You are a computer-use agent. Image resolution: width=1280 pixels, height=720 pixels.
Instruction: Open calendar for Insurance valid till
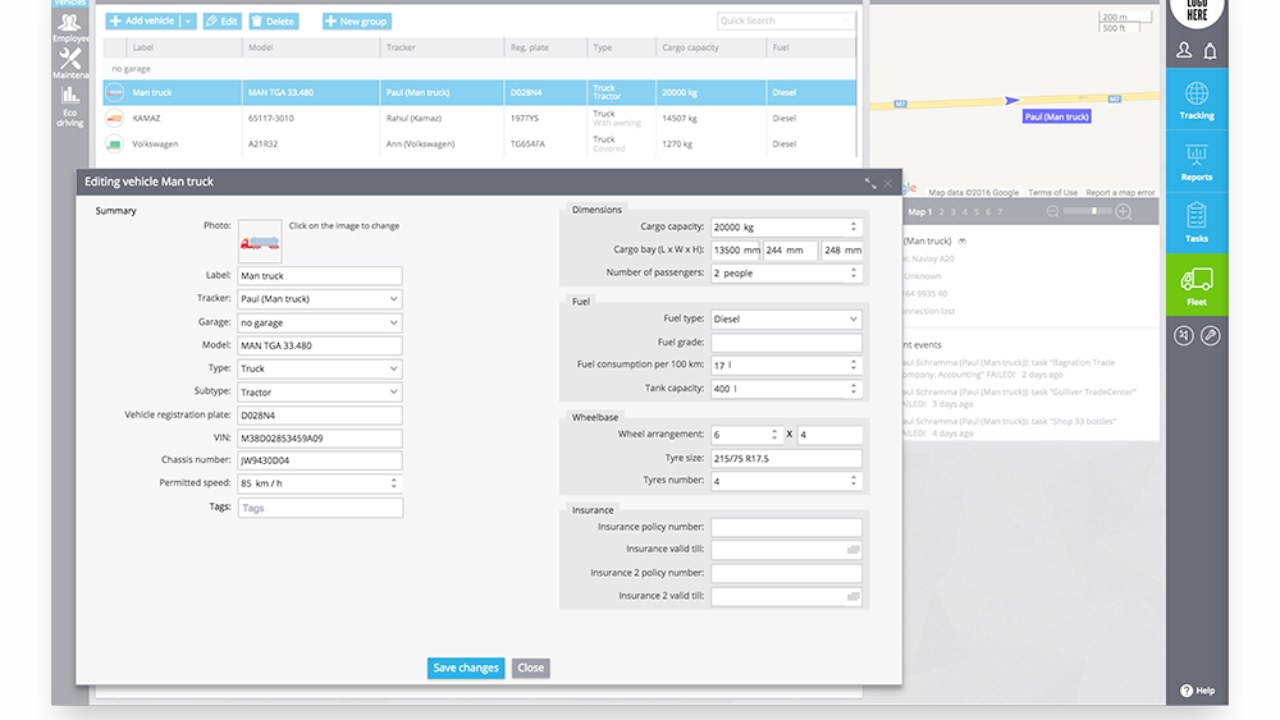pyautogui.click(x=853, y=550)
